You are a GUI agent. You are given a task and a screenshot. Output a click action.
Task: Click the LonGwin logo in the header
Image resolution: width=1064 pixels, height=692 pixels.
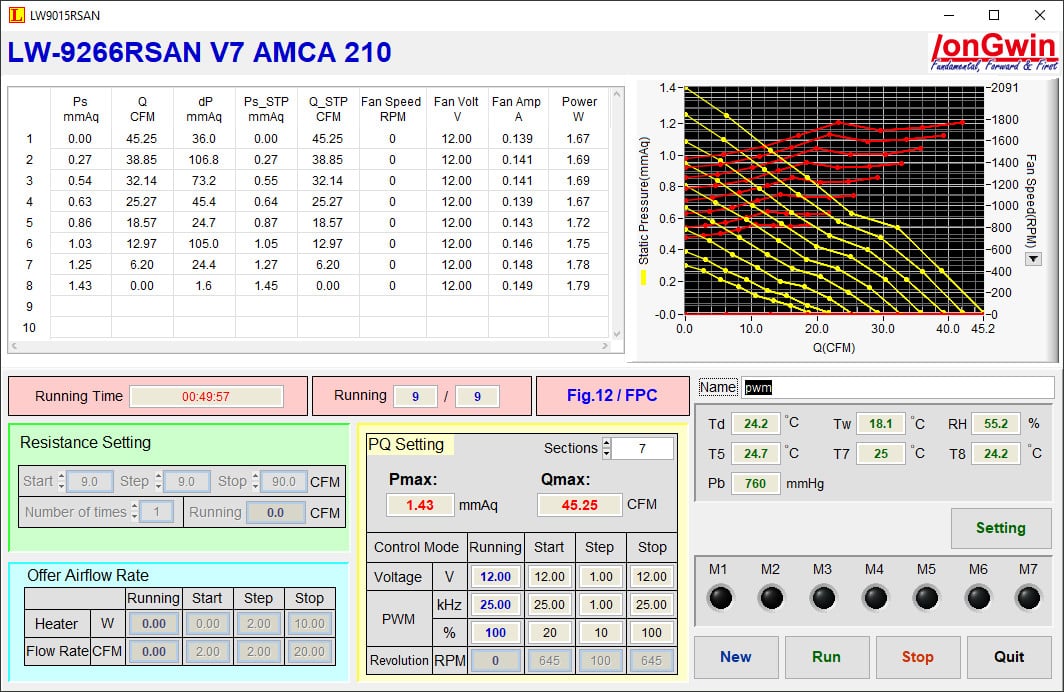pos(993,52)
